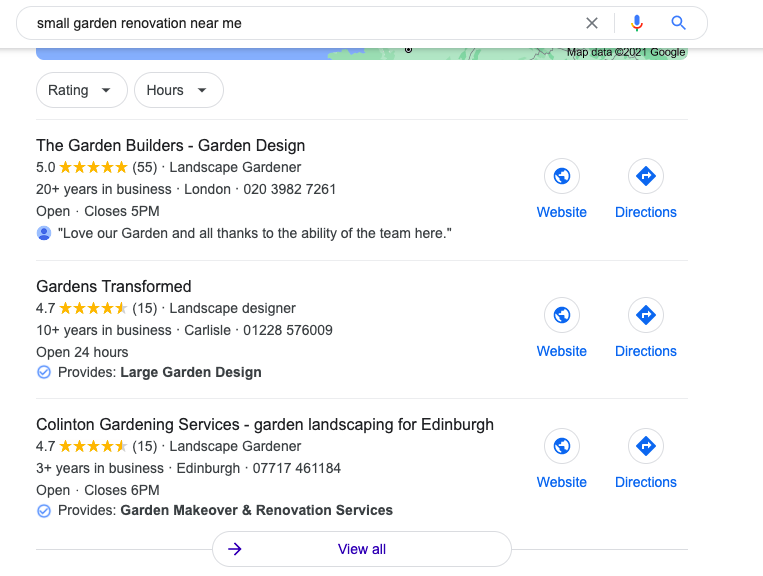The height and width of the screenshot is (576, 763).
Task: Open The Garden Builders - Garden Design listing
Action: click(x=171, y=145)
